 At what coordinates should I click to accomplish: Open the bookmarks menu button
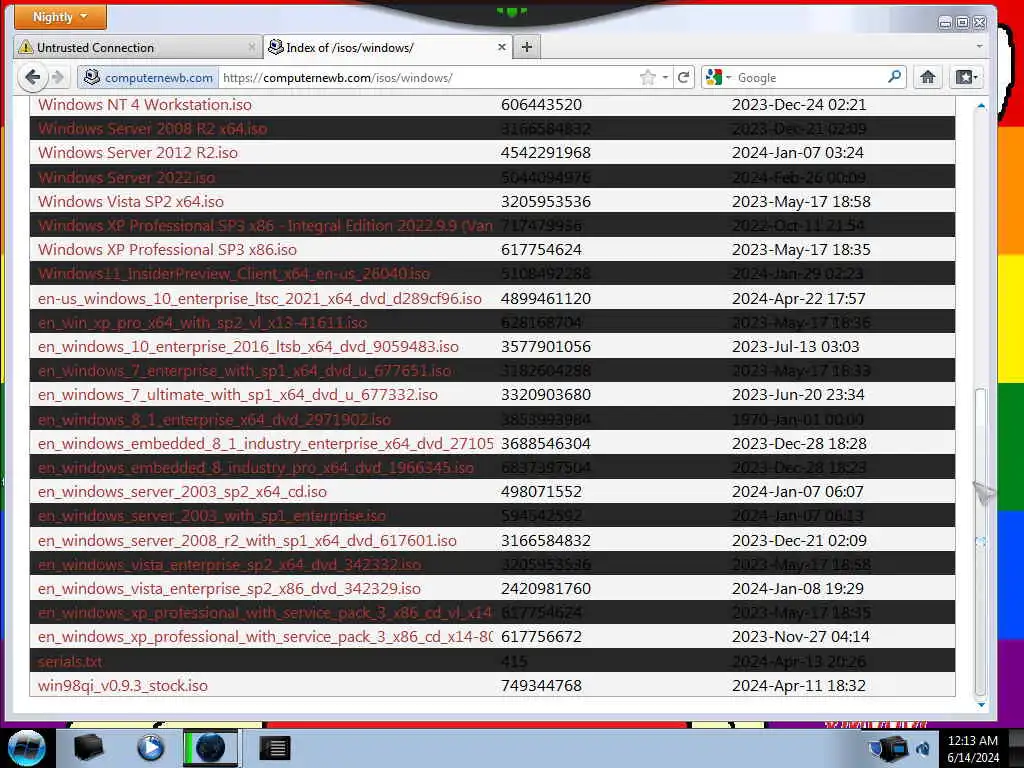coord(967,77)
